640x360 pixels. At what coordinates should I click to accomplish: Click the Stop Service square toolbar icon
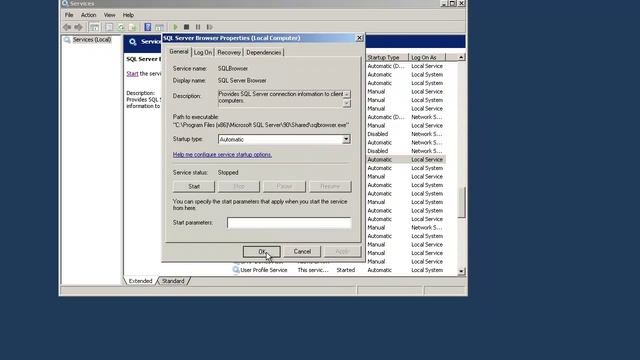pyautogui.click(x=187, y=27)
